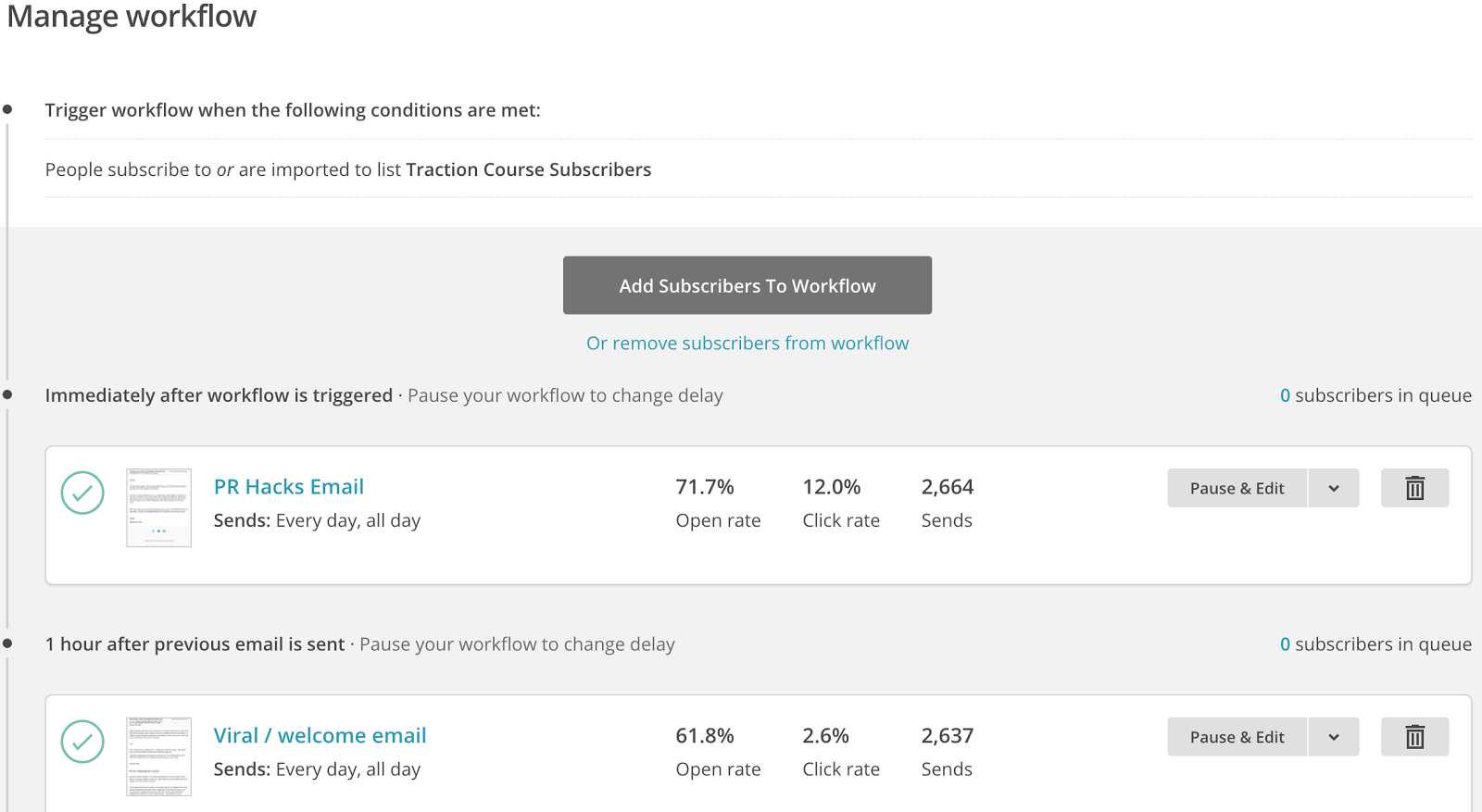Pause & Edit the Viral / welcome email

coord(1237,737)
